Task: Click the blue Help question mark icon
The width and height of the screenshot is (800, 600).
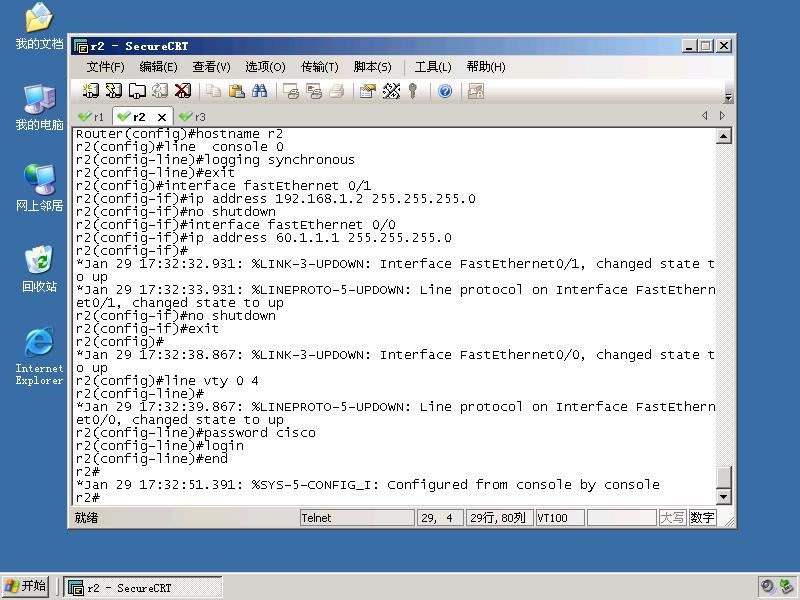Action: click(445, 91)
